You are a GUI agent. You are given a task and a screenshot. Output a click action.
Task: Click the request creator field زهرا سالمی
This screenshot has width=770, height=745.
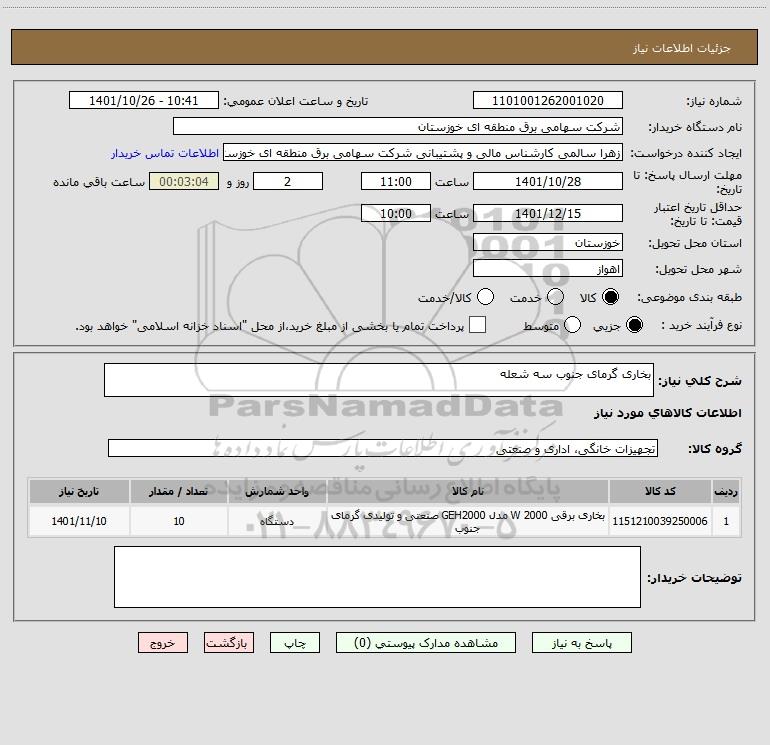tap(423, 152)
